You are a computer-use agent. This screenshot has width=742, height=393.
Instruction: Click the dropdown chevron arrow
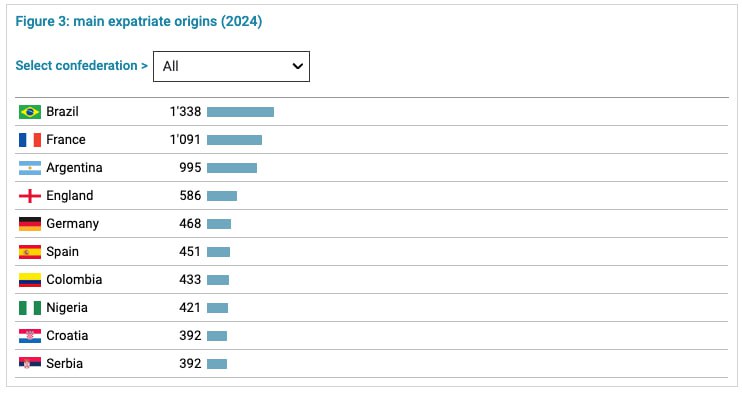coord(298,66)
